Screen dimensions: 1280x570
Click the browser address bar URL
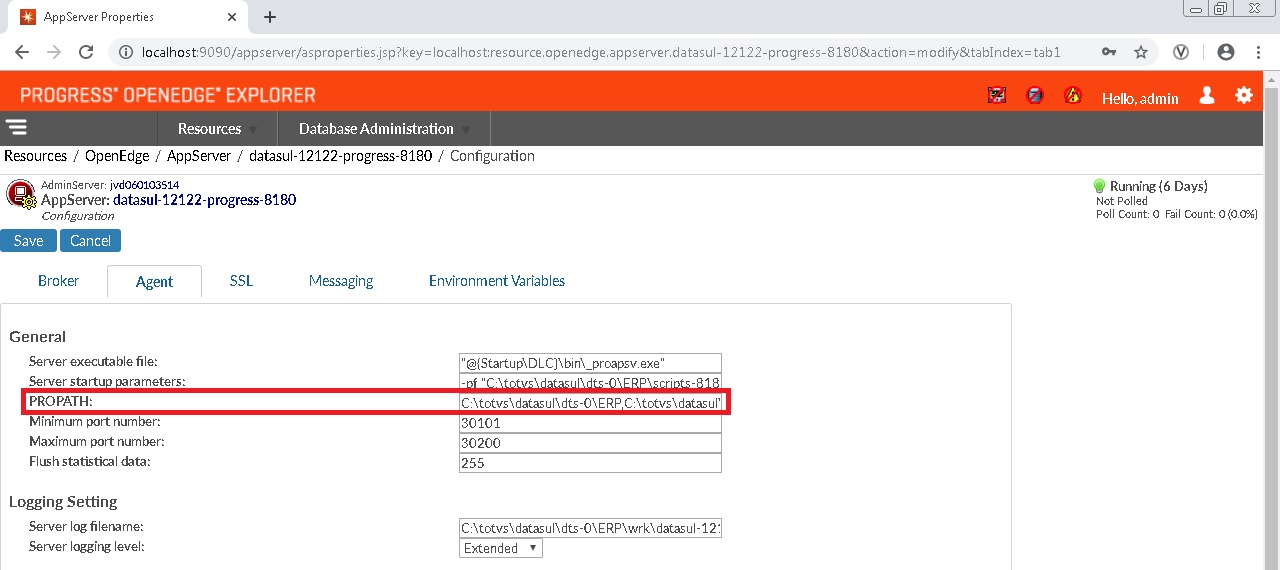tap(600, 52)
